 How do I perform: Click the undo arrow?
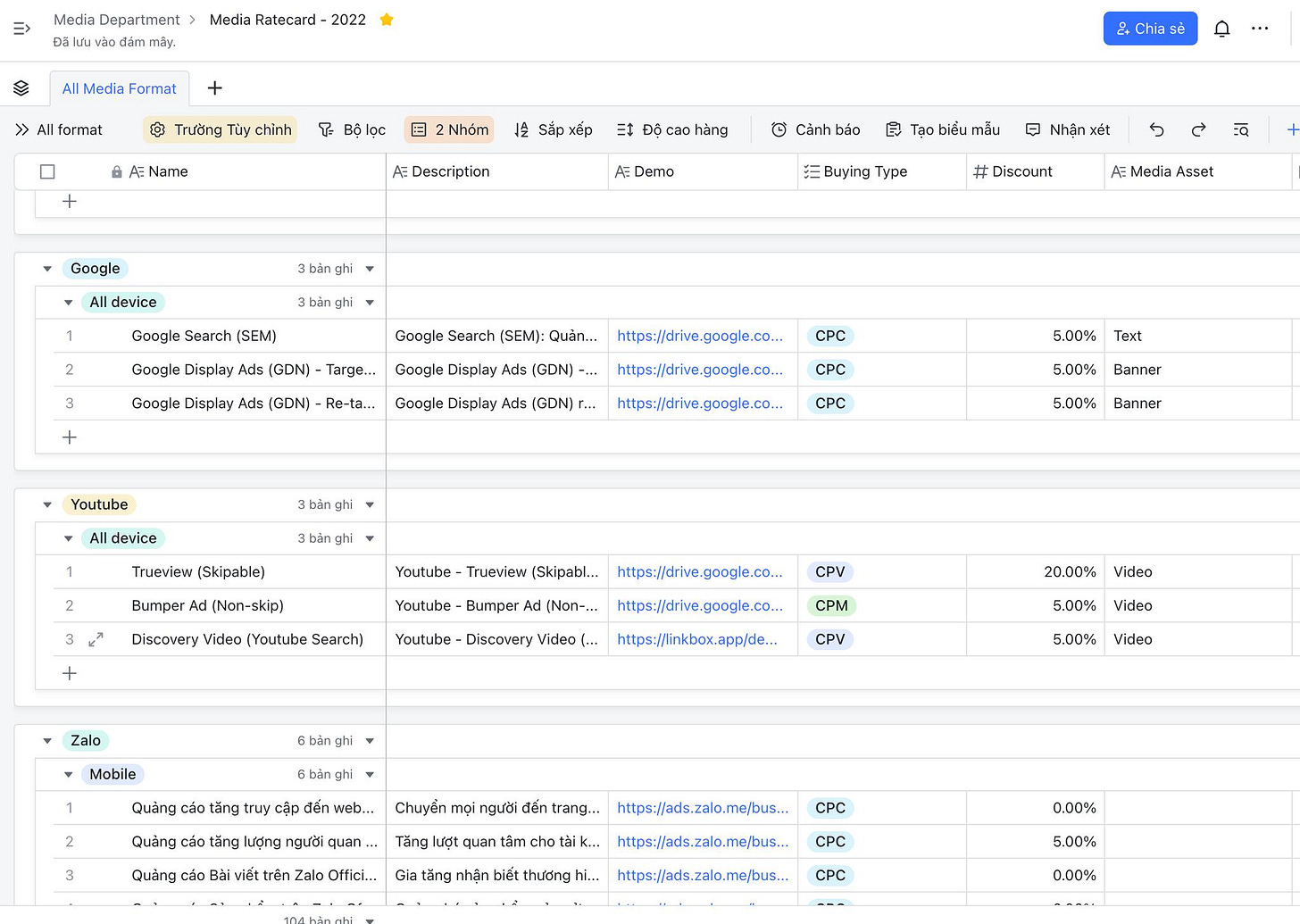pos(1156,129)
